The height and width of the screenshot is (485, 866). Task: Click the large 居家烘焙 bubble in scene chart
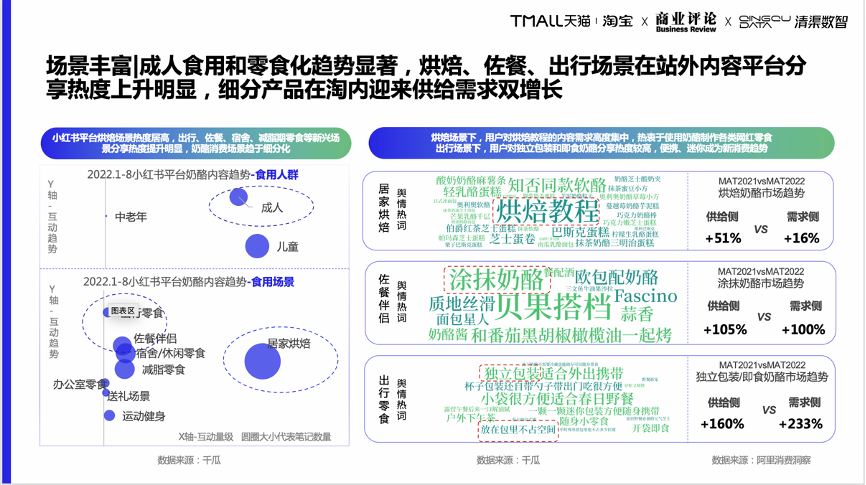click(262, 361)
